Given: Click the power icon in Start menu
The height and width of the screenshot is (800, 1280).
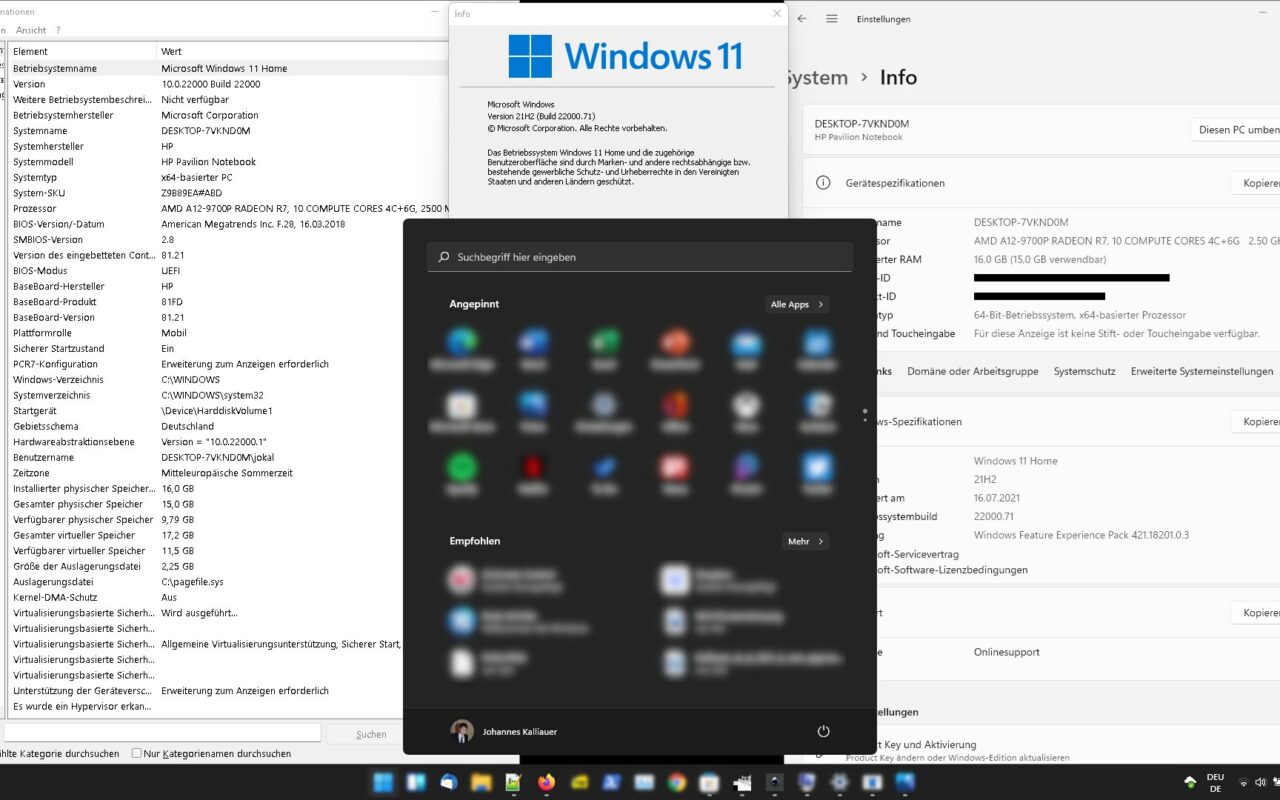Looking at the screenshot, I should [x=823, y=731].
